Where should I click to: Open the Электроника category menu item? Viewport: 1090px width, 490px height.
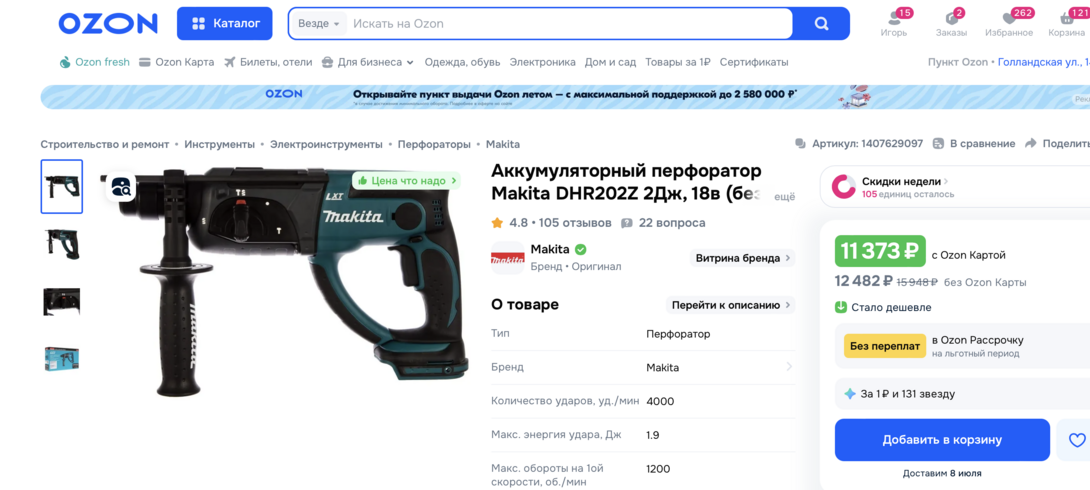click(x=542, y=62)
